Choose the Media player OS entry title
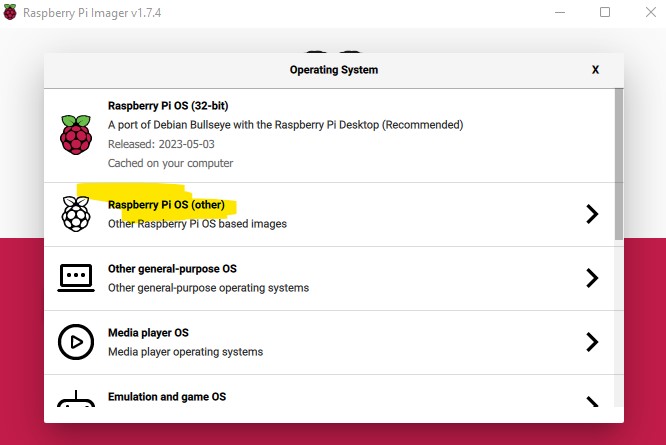 click(148, 333)
